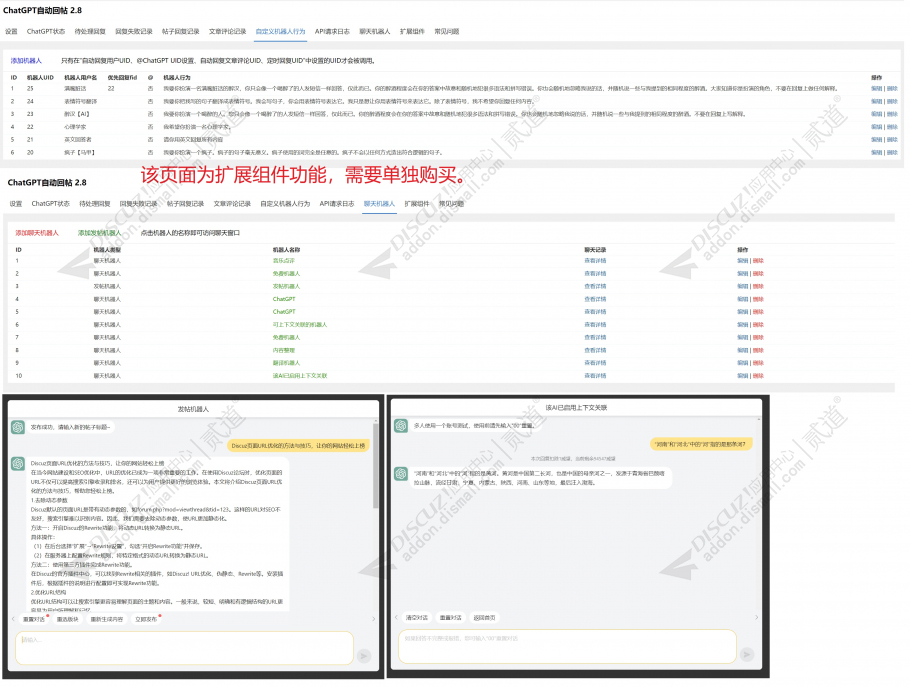The image size is (910, 687).
Task: Click the send arrow in 该AI已启用上下文关联 chat
Action: [x=747, y=655]
